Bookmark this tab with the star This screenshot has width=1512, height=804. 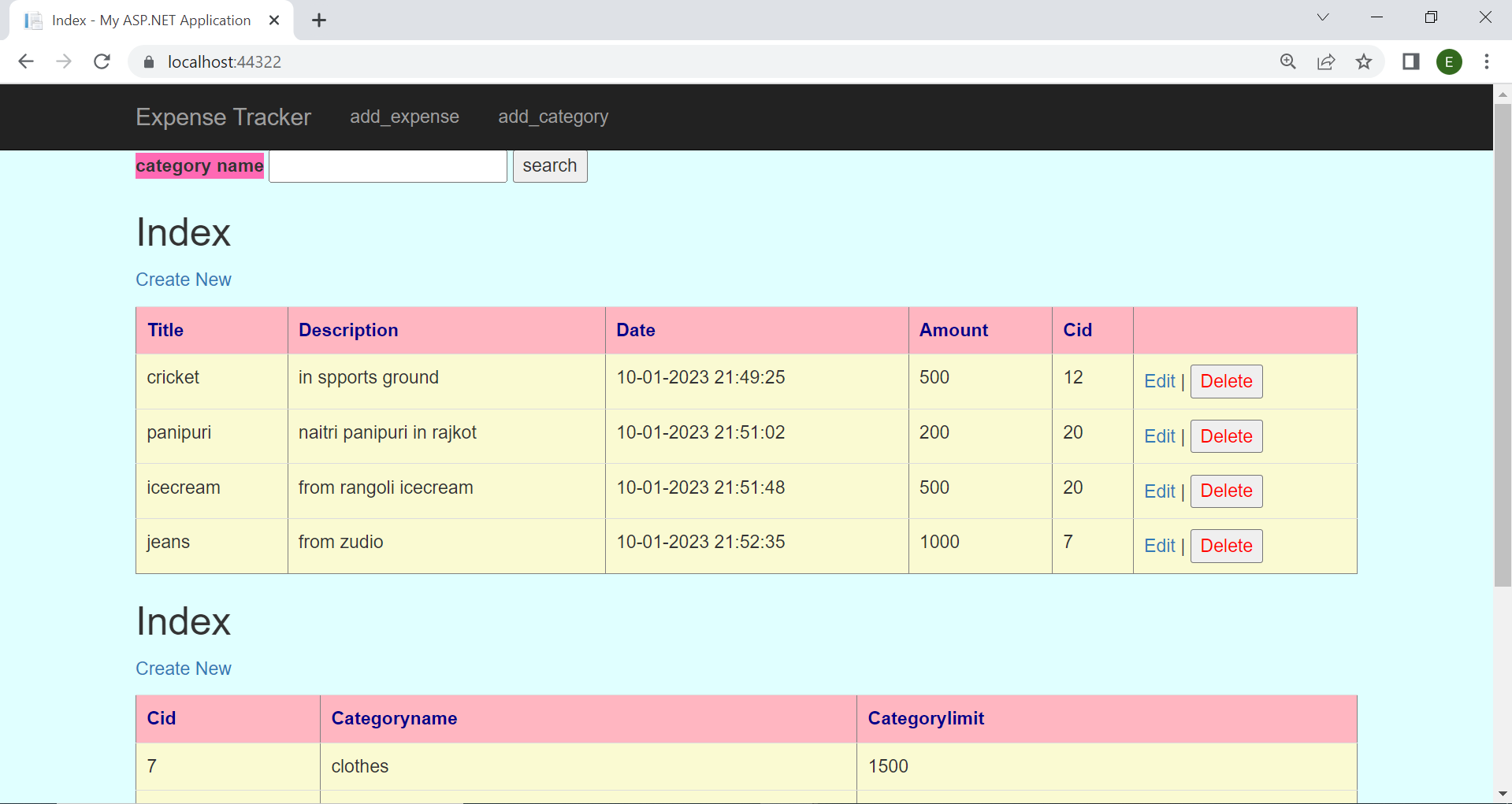click(1364, 61)
